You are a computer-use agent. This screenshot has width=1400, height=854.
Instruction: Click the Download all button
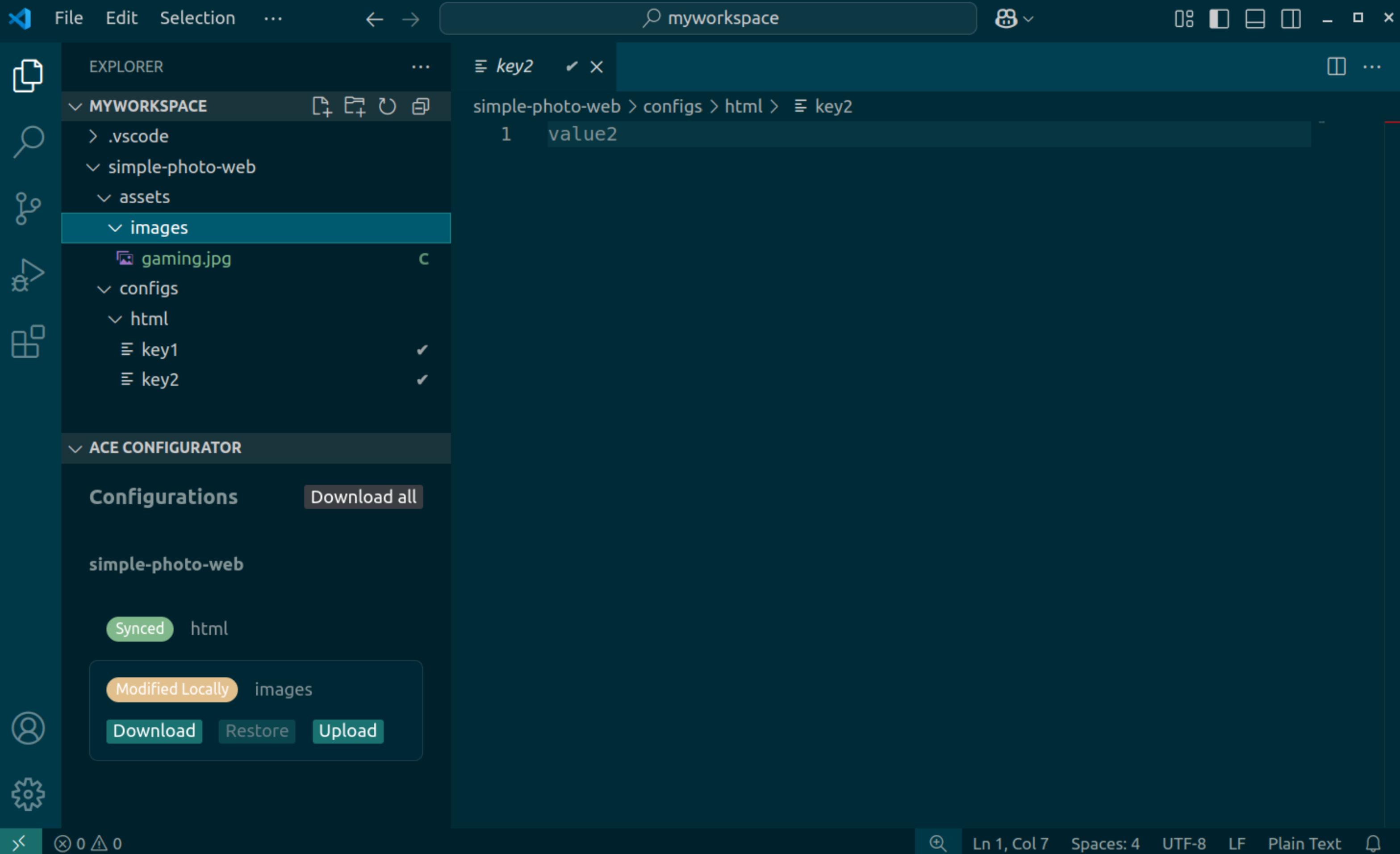coord(364,497)
